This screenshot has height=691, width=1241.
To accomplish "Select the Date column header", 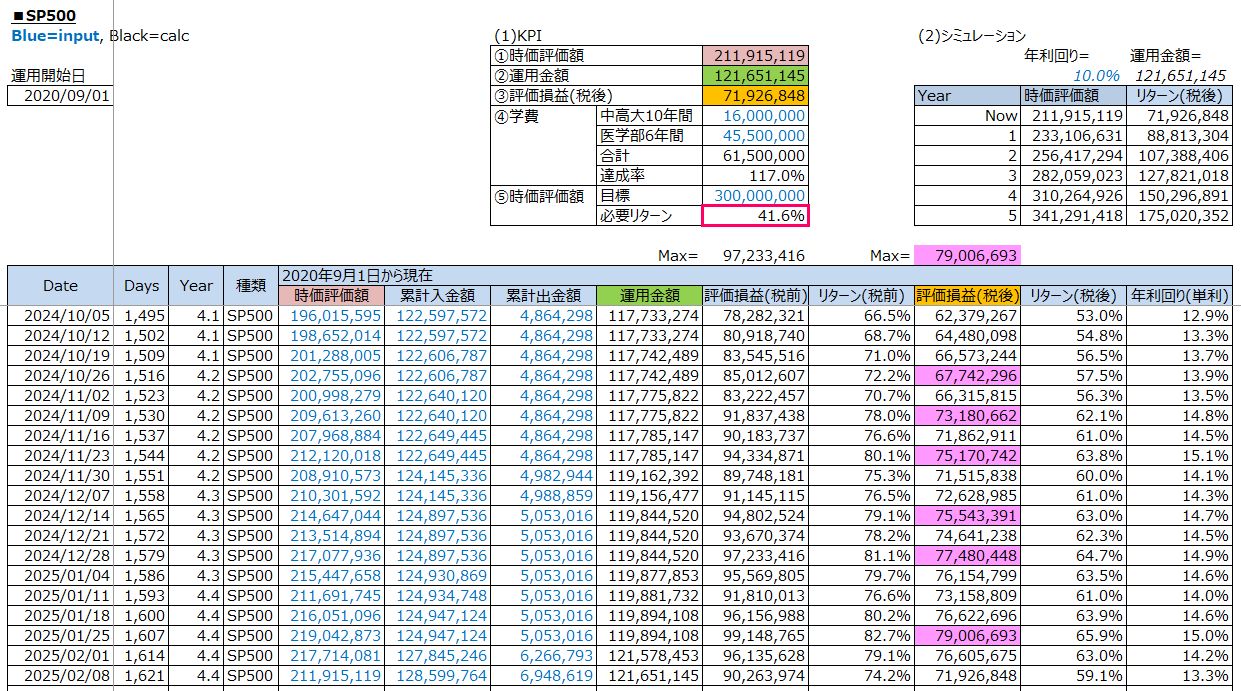I will click(60, 285).
